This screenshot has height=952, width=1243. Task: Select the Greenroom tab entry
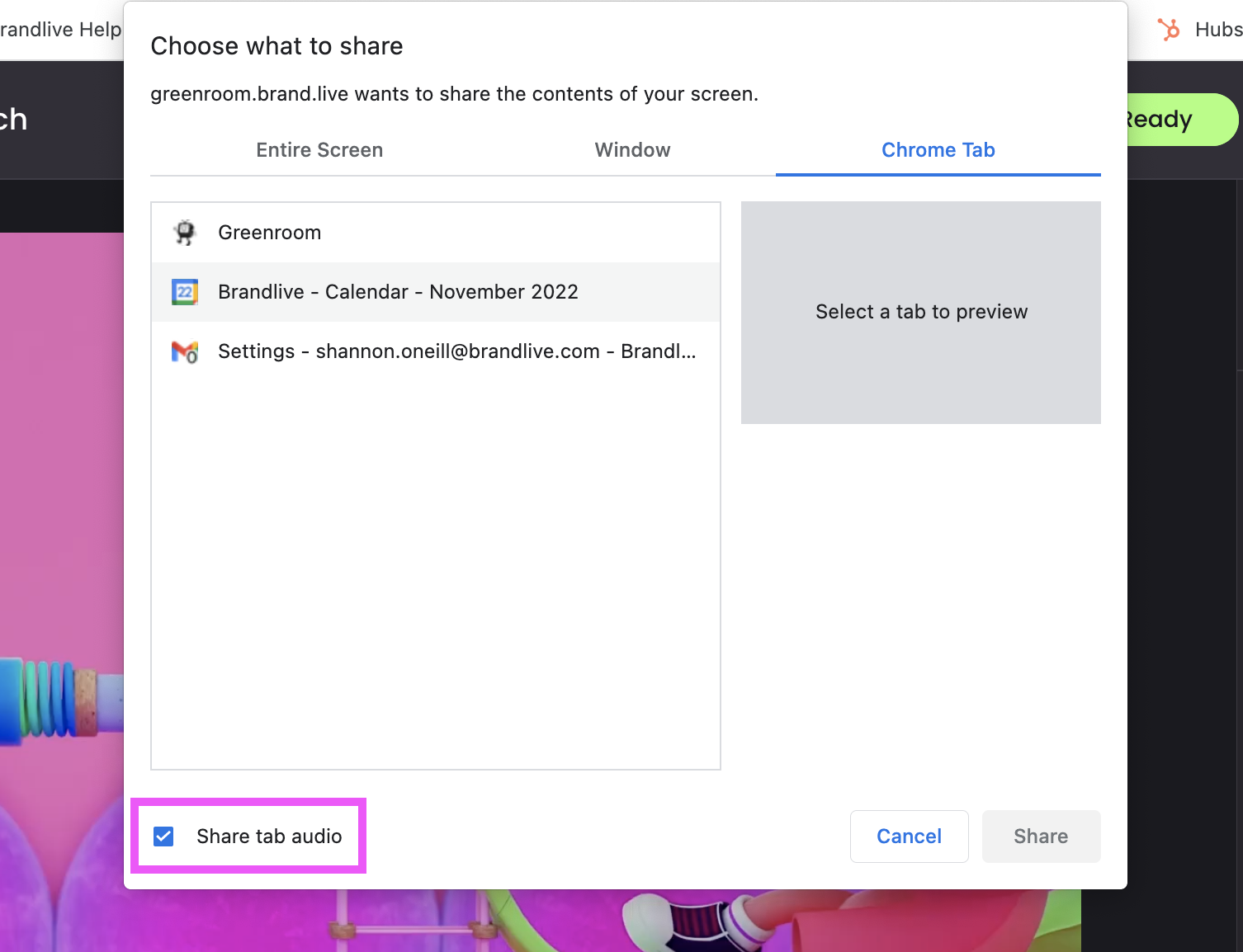(x=436, y=233)
